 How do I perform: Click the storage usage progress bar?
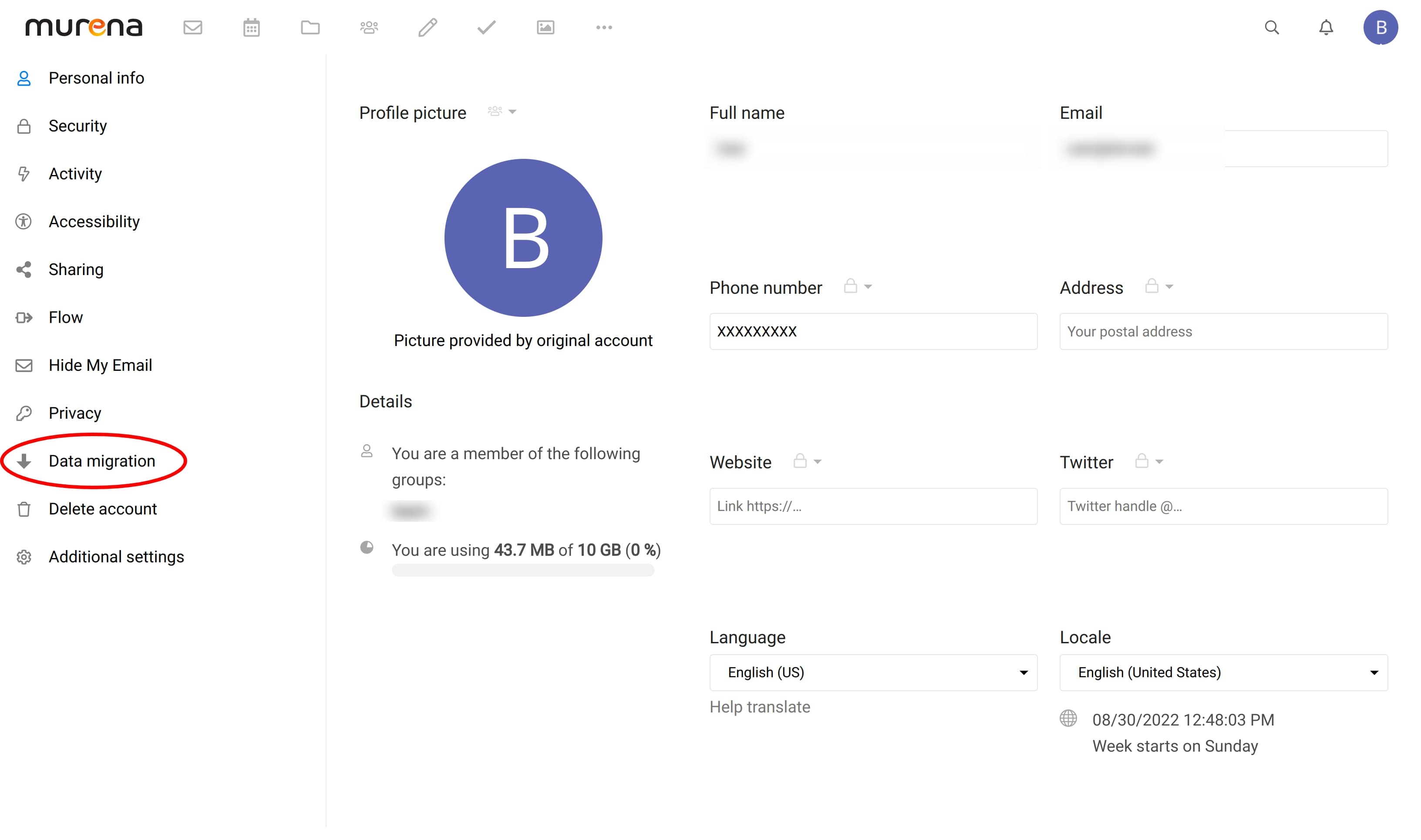pyautogui.click(x=522, y=570)
